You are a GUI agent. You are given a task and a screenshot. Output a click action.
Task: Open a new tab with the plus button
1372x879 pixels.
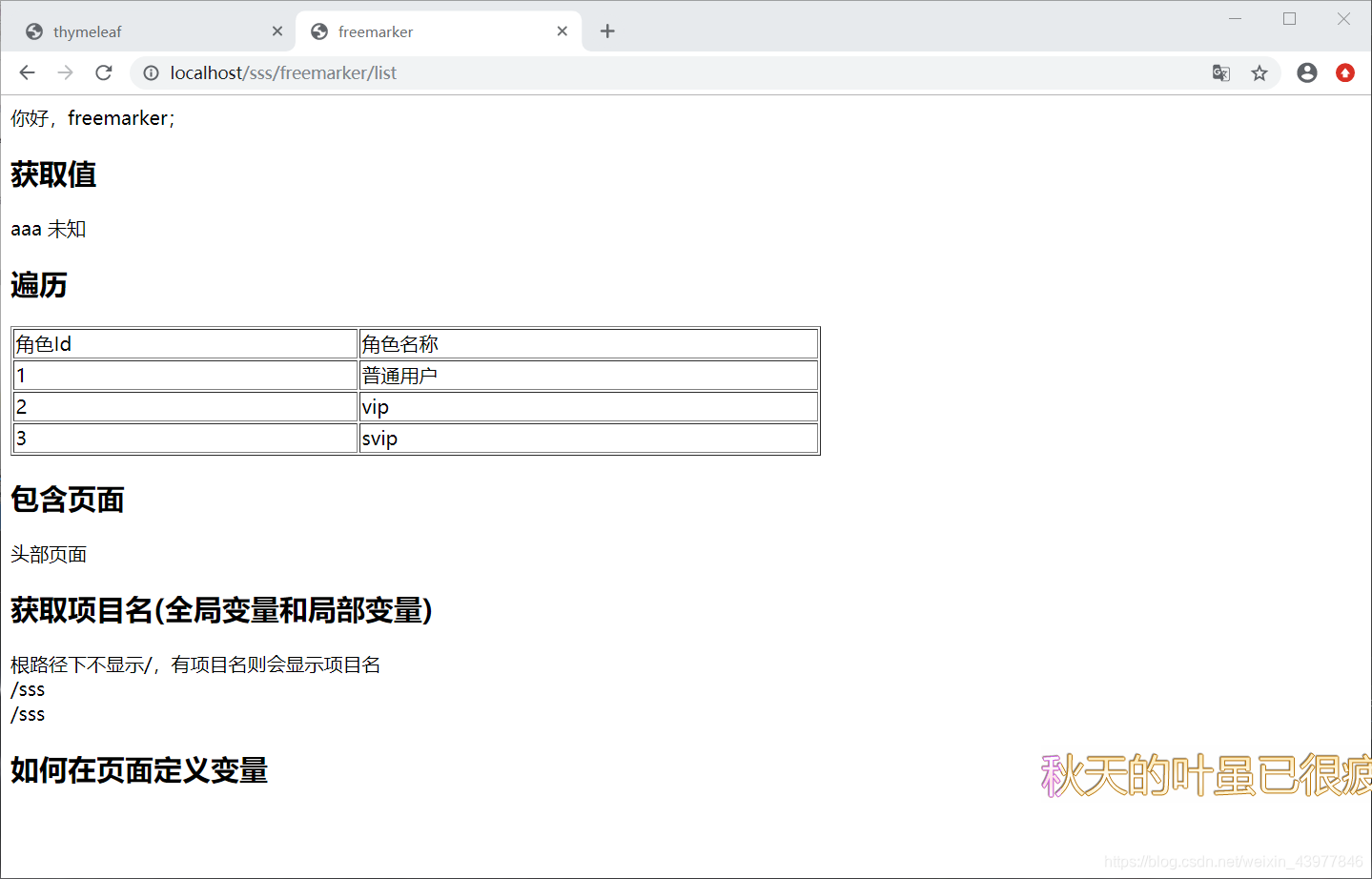tap(607, 31)
